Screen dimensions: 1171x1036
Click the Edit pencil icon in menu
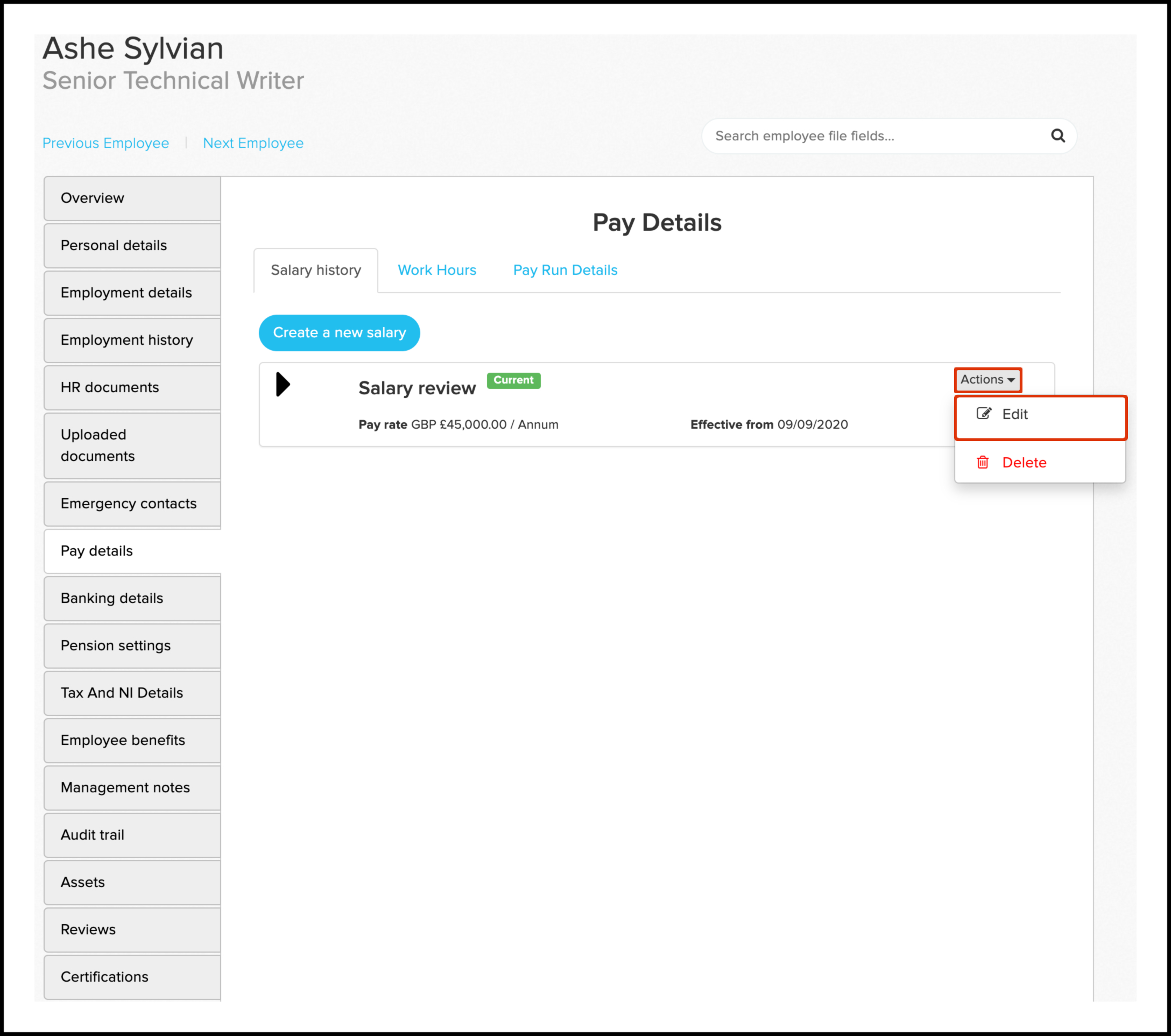coord(983,414)
